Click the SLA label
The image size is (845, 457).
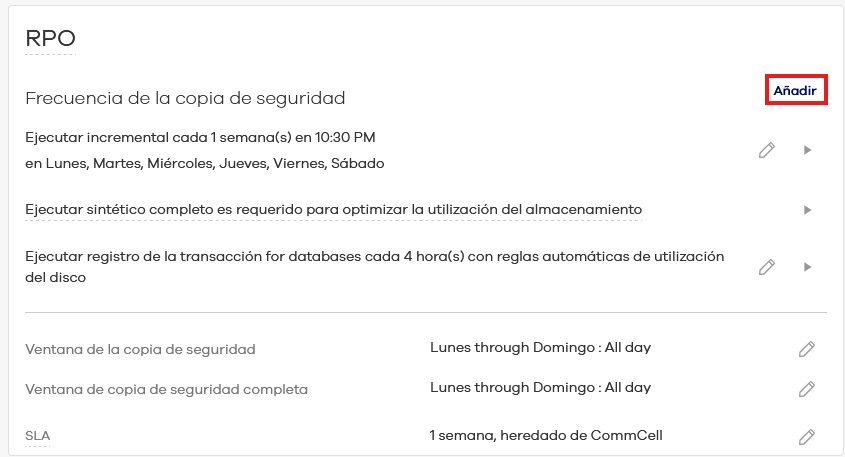(x=37, y=436)
